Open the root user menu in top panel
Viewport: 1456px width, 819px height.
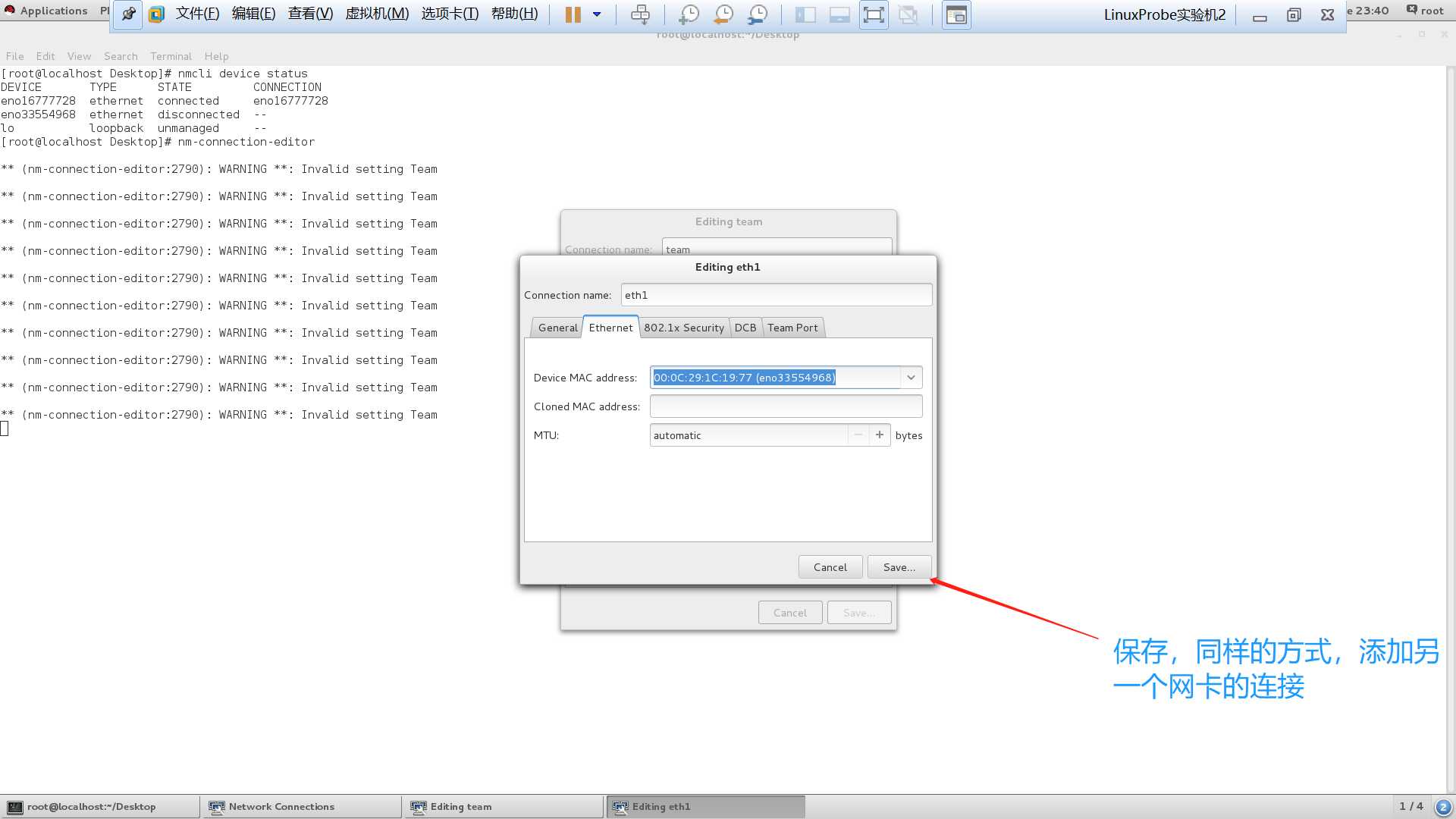(x=1425, y=11)
